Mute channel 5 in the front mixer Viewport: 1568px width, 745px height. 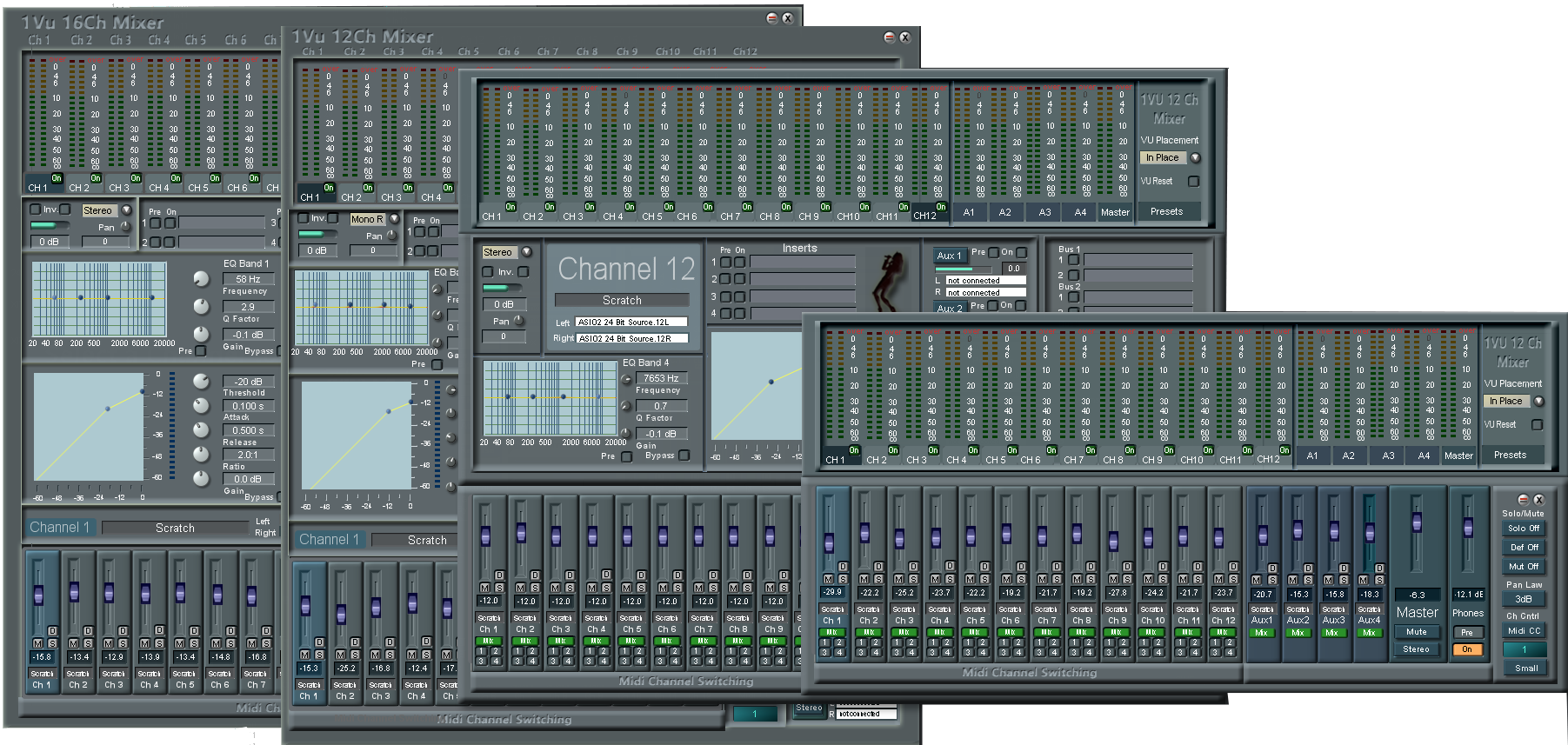click(x=970, y=579)
